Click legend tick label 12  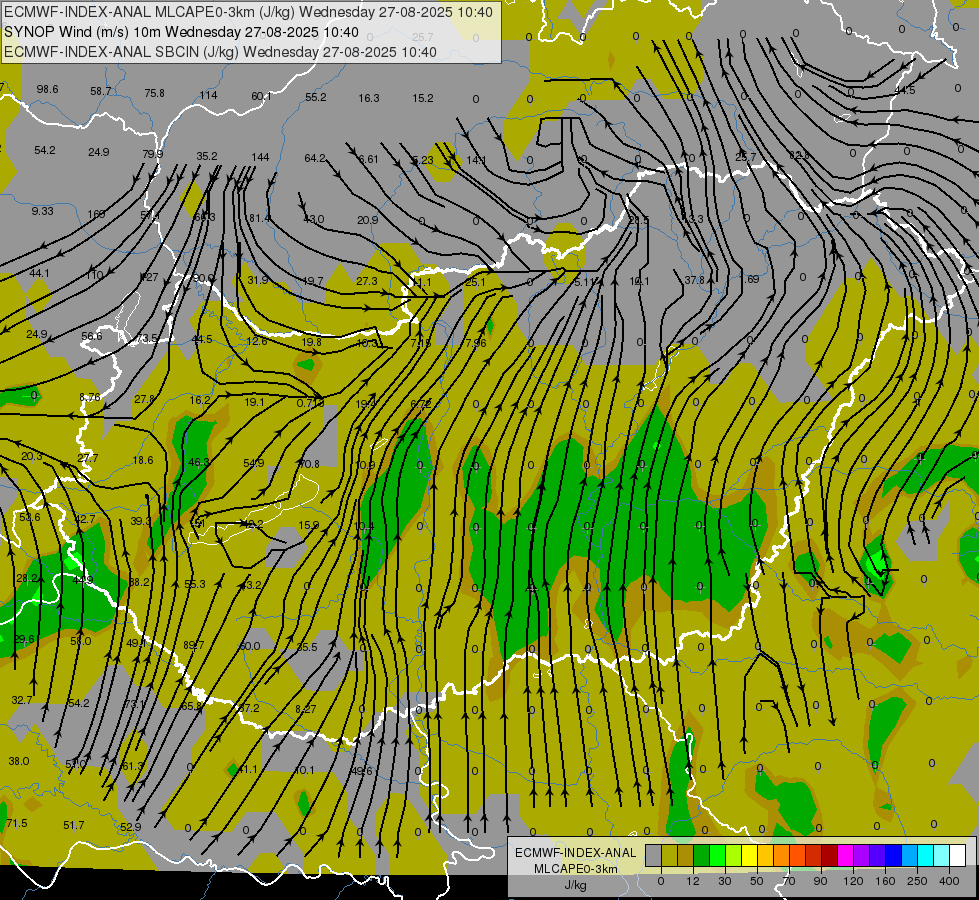(x=693, y=881)
